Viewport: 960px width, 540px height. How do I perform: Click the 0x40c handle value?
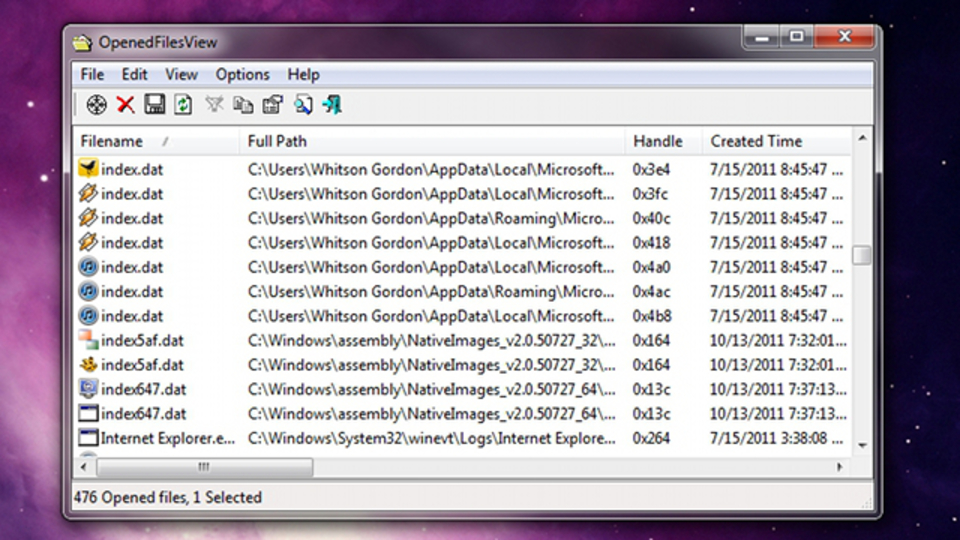[x=651, y=219]
